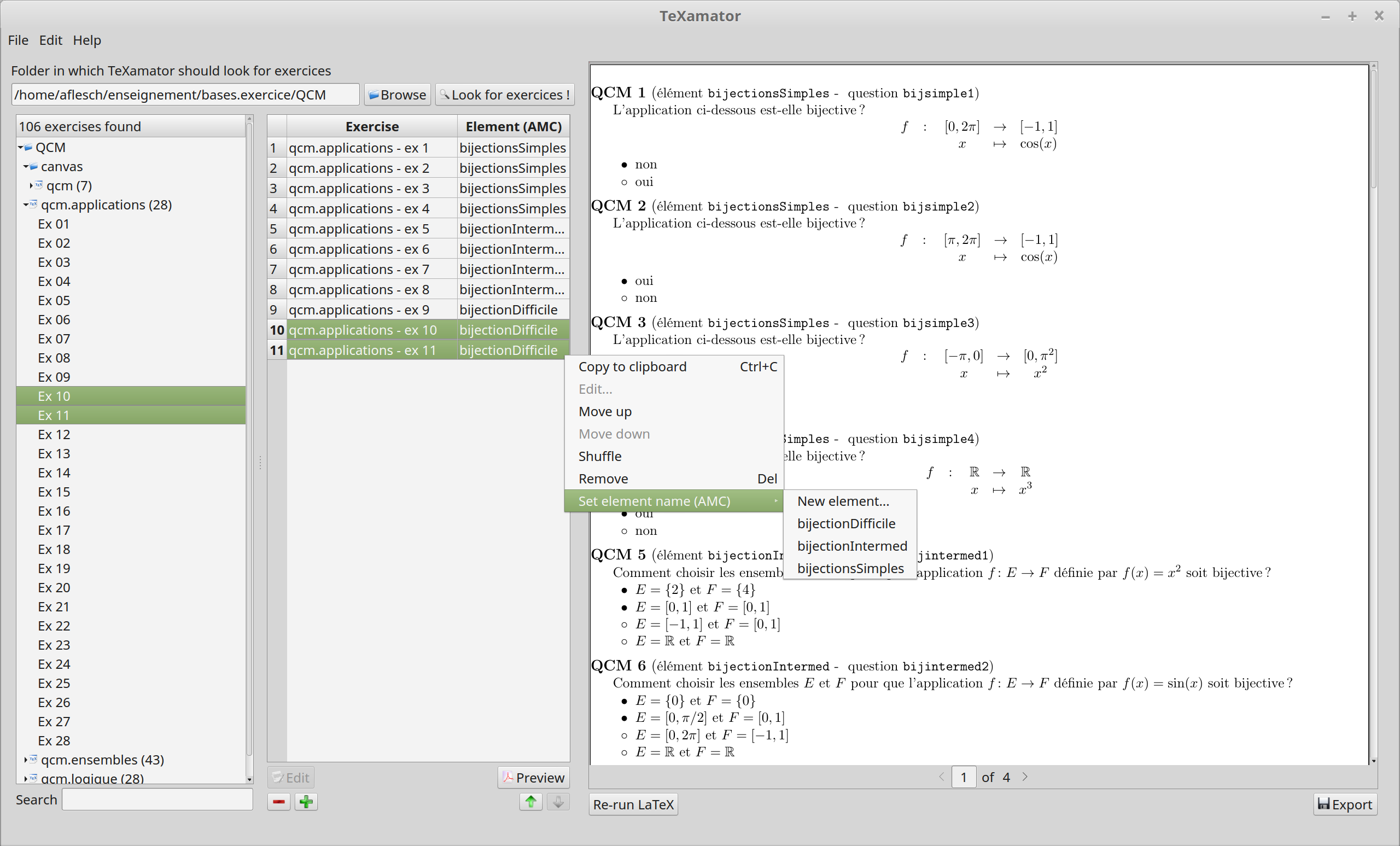Click PDF preview scroll-down arrow

(x=1373, y=761)
